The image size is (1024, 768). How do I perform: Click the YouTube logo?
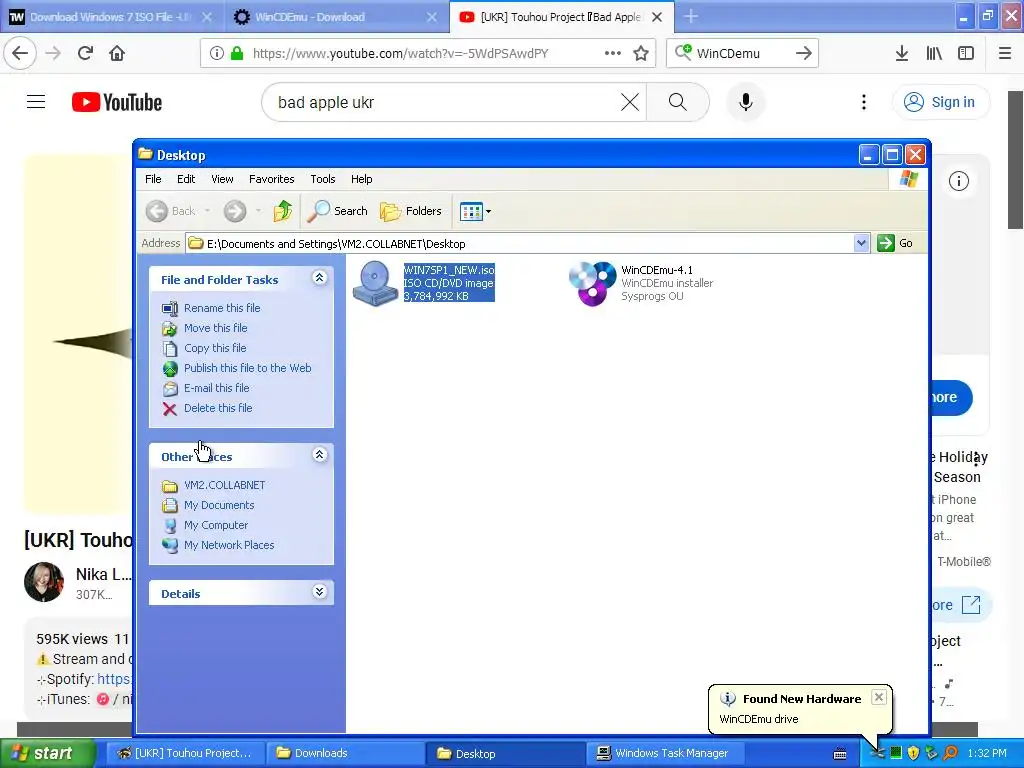click(x=117, y=102)
